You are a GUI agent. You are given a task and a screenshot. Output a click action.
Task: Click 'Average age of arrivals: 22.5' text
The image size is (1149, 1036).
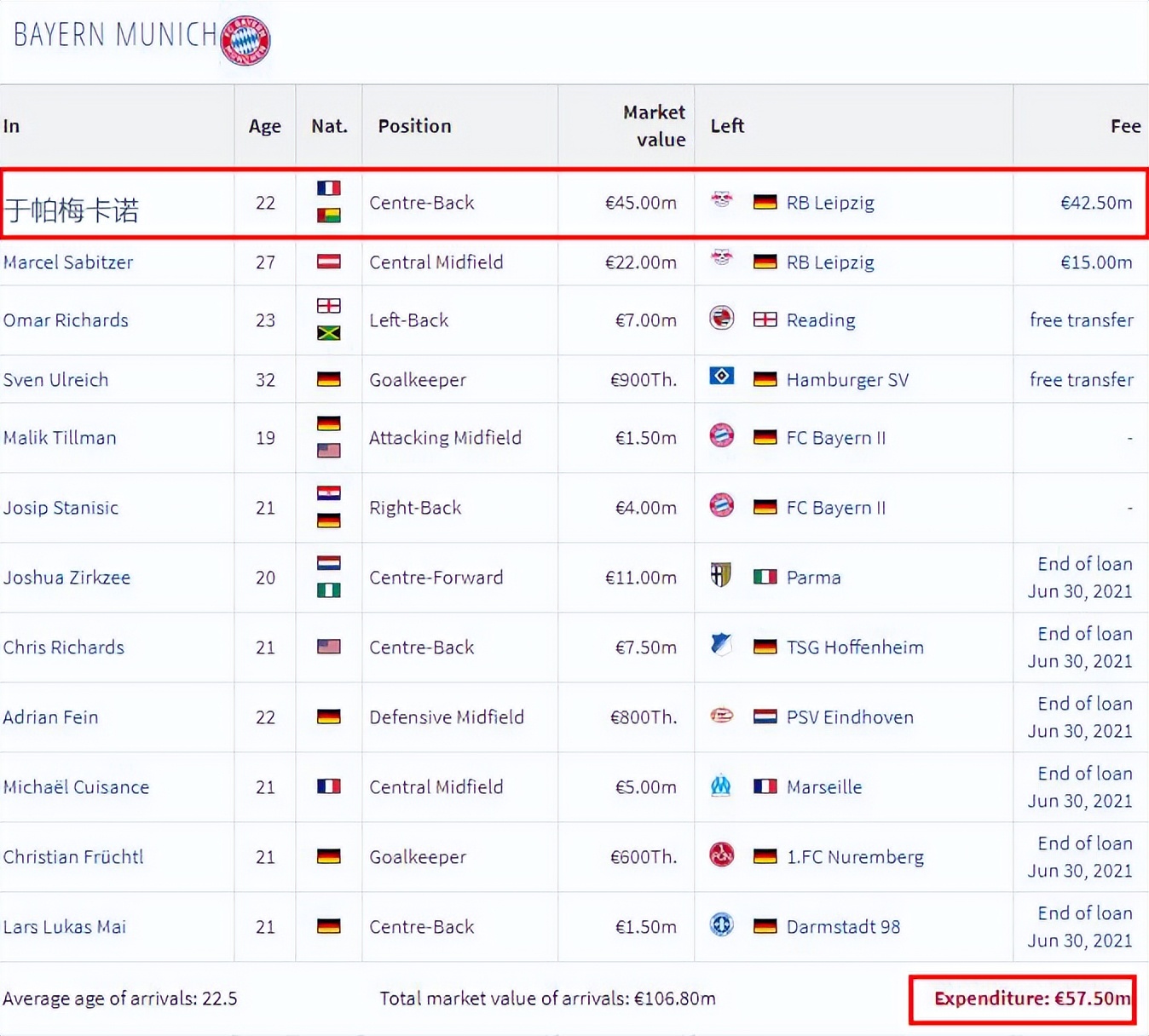[120, 999]
